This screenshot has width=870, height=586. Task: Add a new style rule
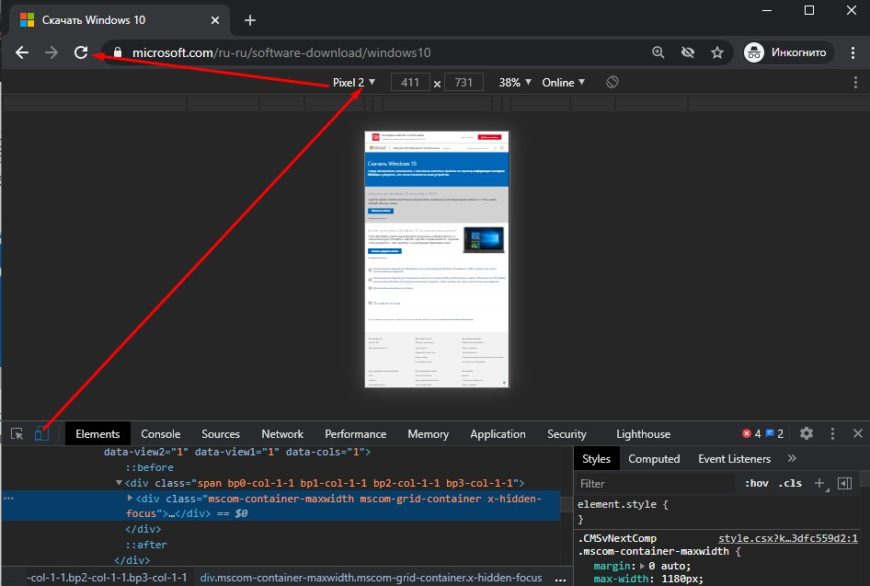point(820,483)
